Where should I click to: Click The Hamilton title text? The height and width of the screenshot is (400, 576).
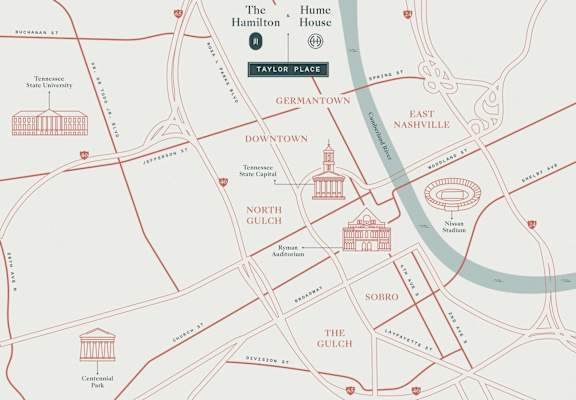(x=256, y=16)
